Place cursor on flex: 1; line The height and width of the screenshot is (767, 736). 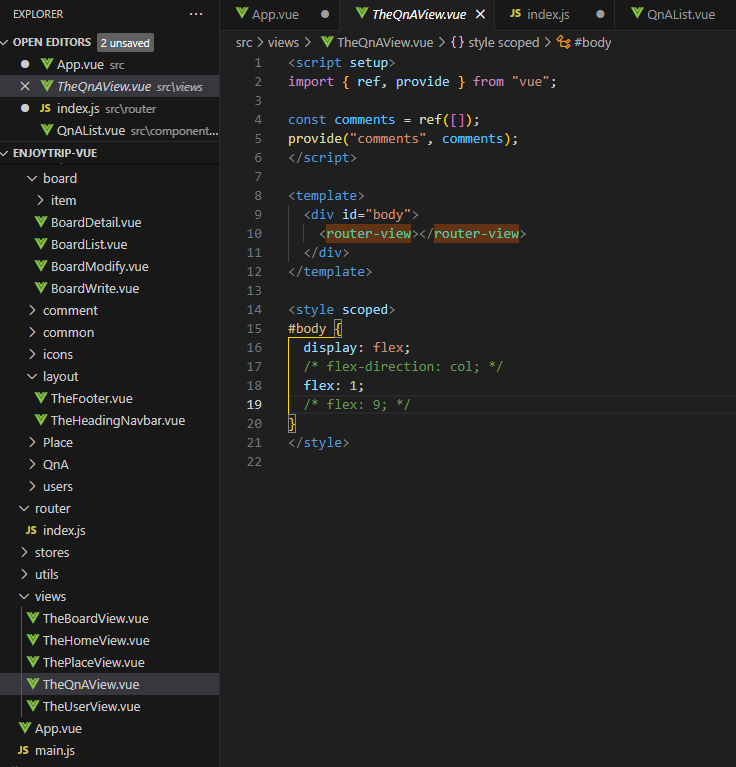(334, 385)
